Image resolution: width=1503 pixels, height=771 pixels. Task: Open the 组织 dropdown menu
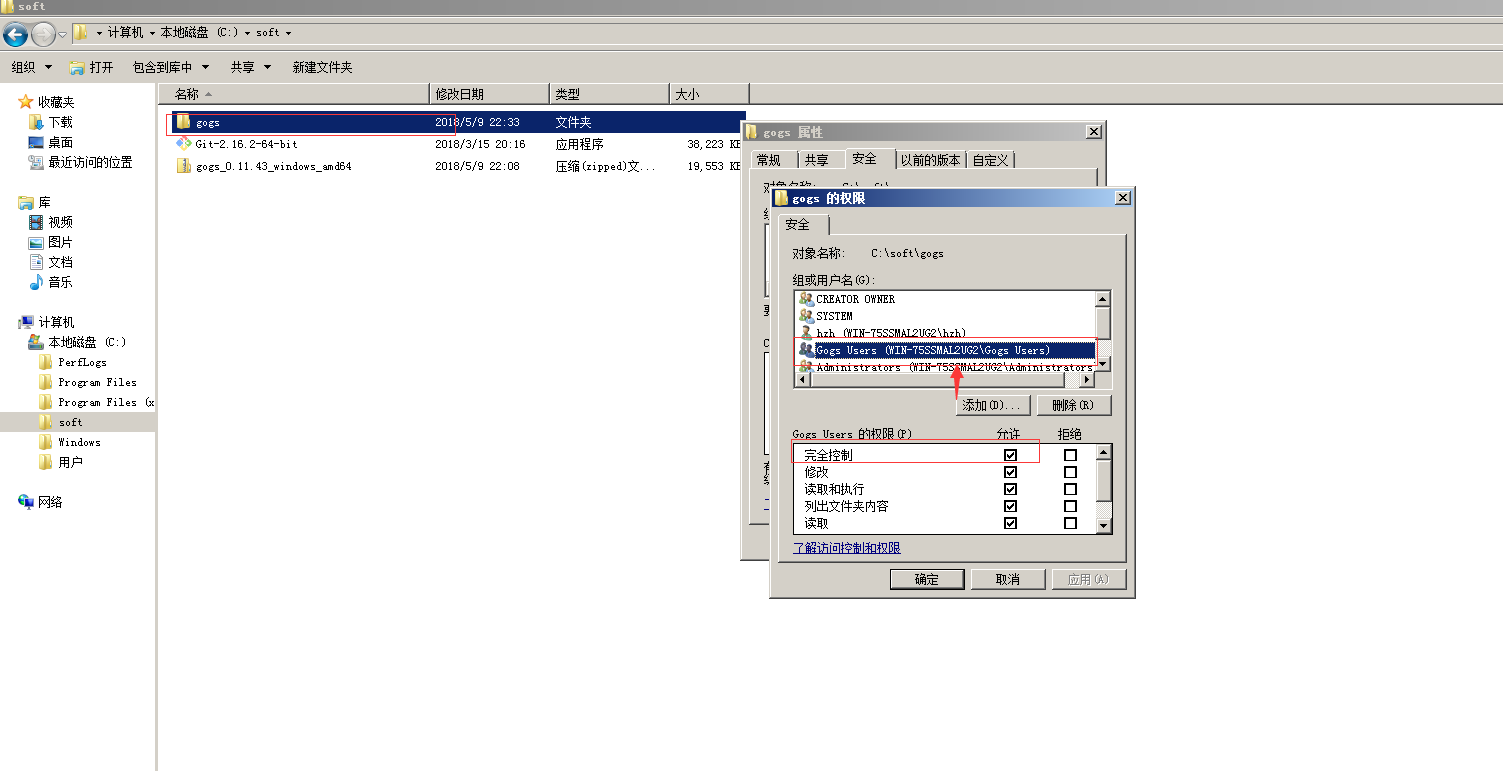(x=31, y=67)
